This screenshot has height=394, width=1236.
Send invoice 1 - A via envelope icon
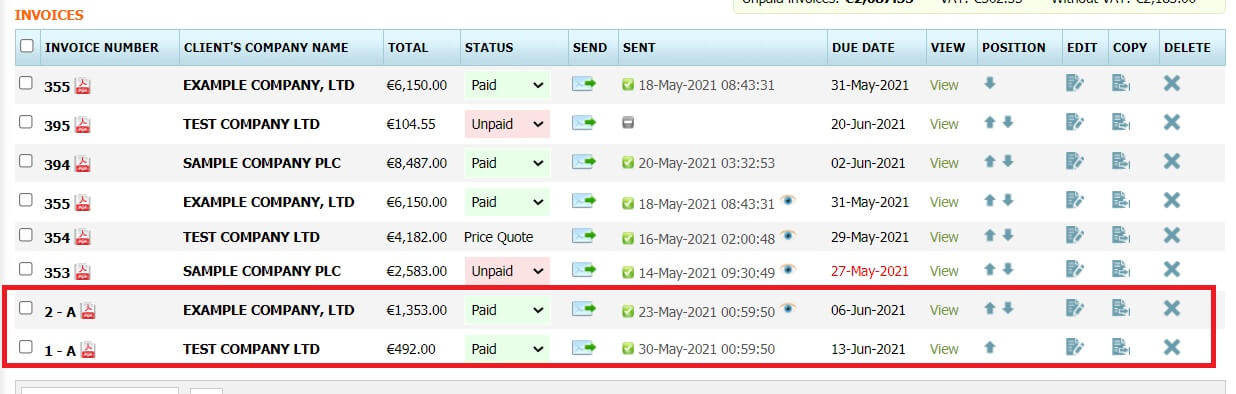point(584,349)
